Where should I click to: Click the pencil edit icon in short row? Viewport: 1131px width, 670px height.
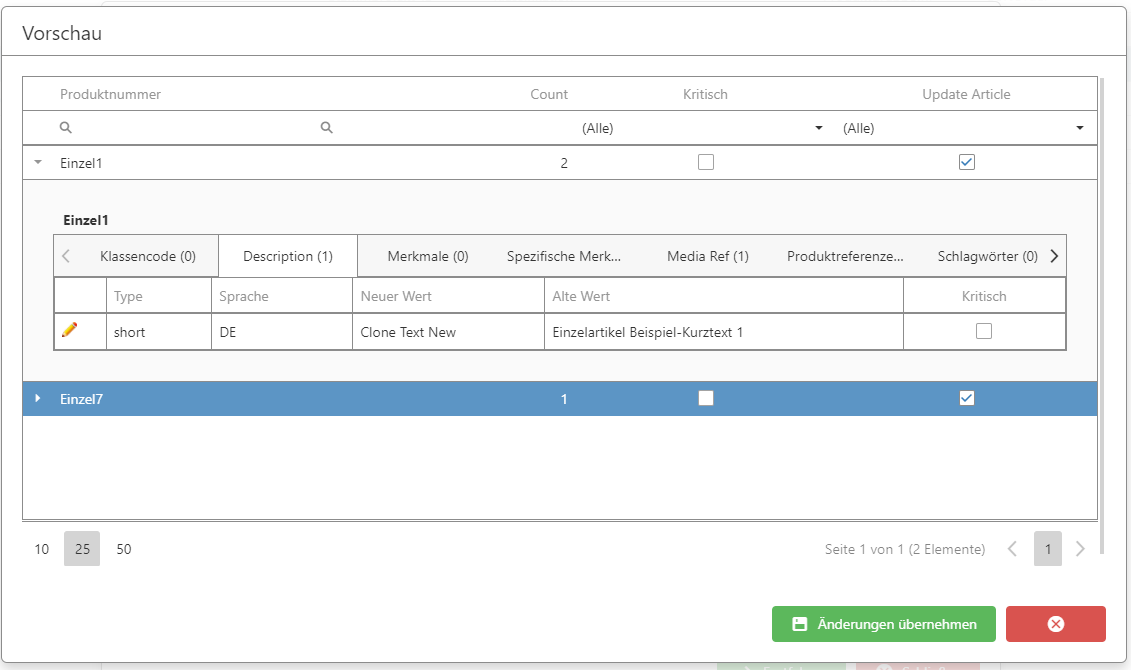(69, 330)
